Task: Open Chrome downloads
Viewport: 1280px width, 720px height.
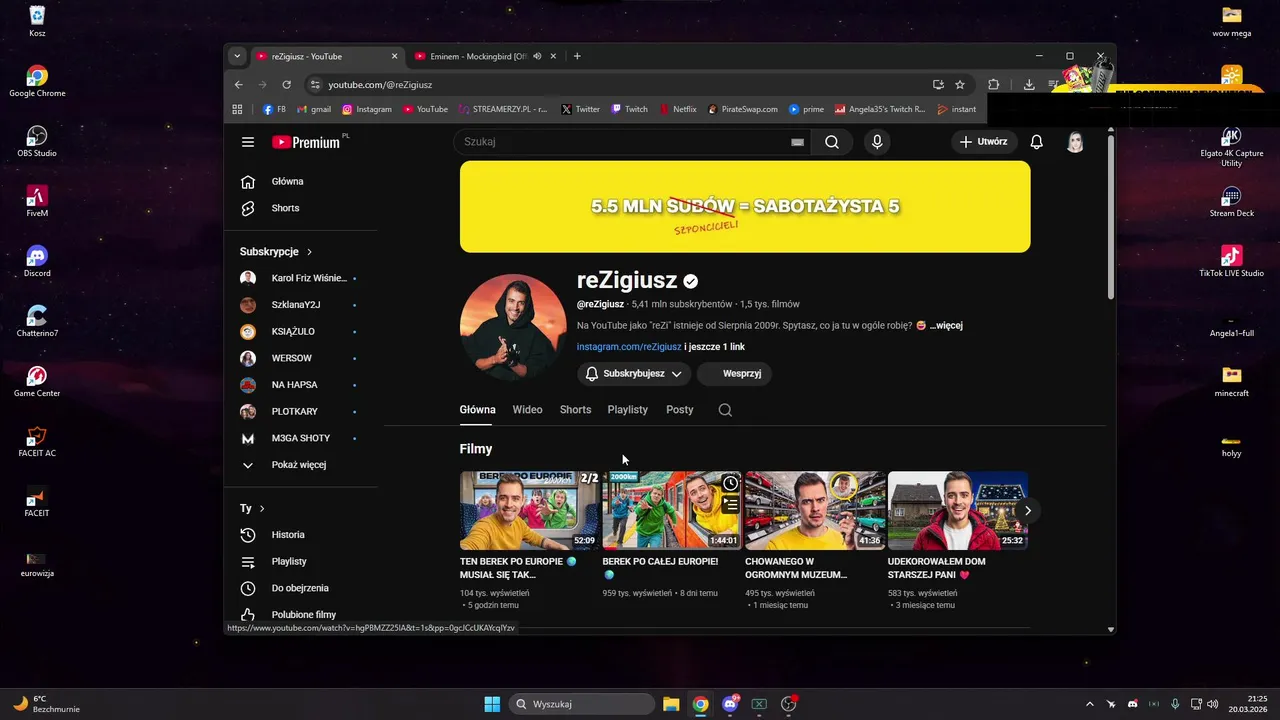Action: pos(1029,85)
